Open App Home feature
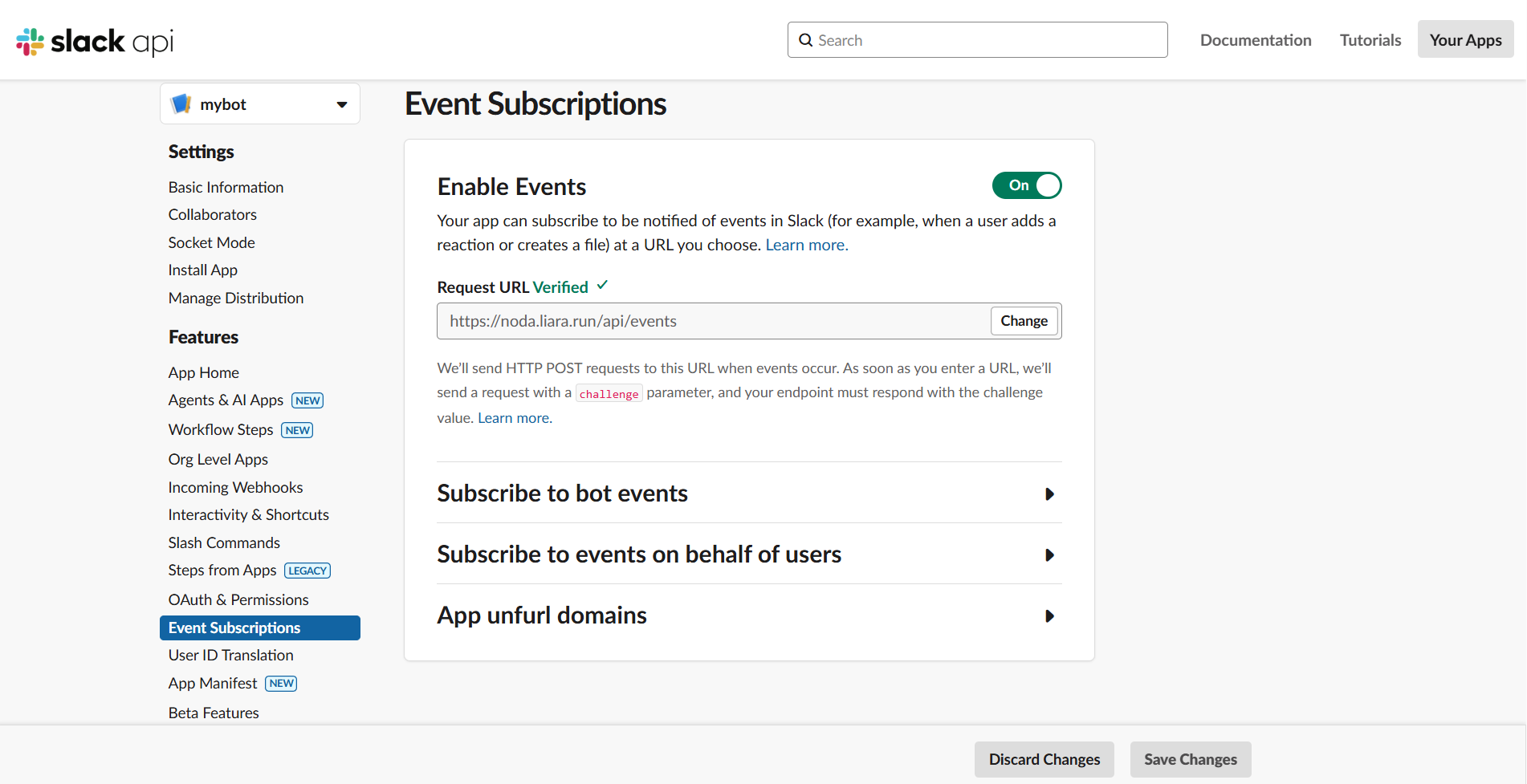Viewport: 1527px width, 784px height. pyautogui.click(x=203, y=372)
